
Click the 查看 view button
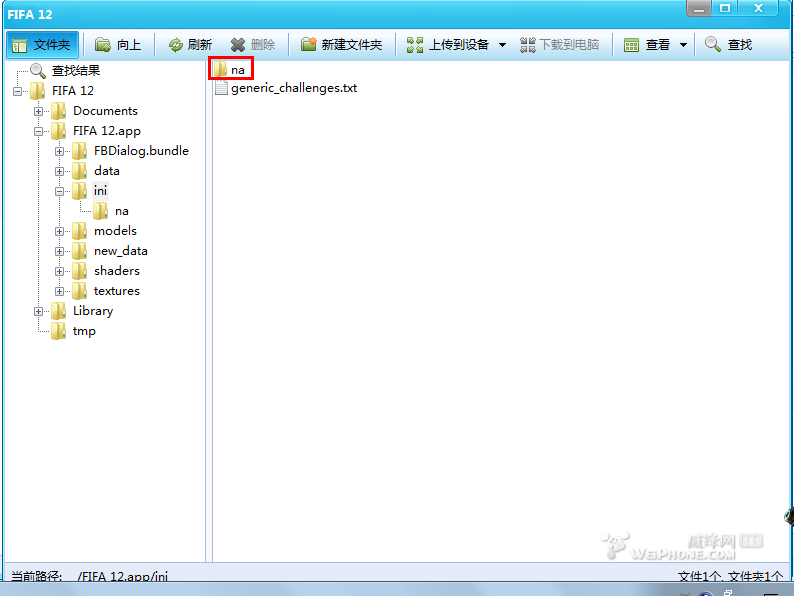(x=647, y=45)
